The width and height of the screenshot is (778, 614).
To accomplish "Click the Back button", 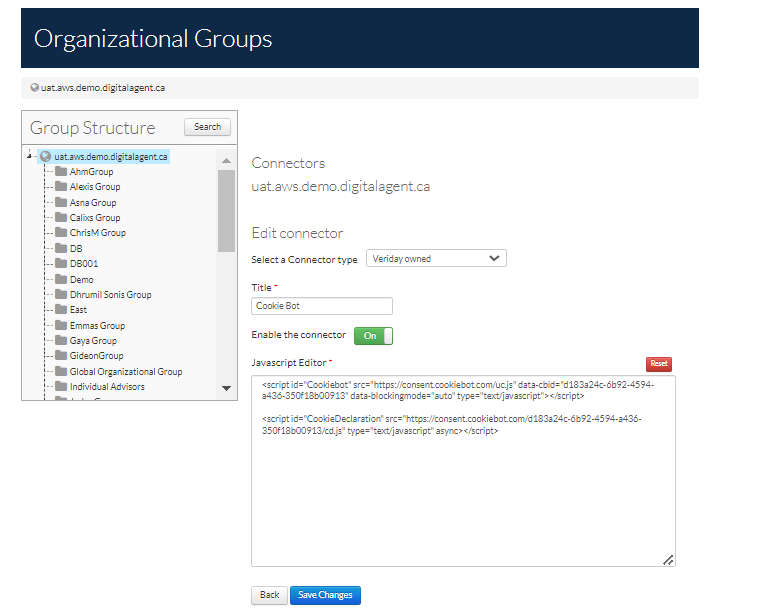I will coord(269,595).
